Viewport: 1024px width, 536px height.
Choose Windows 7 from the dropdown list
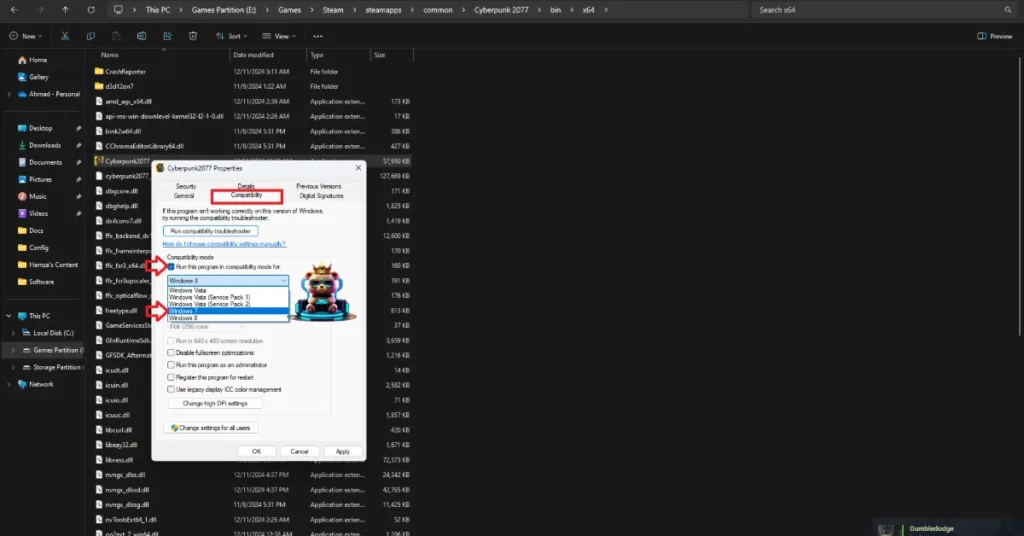tap(228, 311)
